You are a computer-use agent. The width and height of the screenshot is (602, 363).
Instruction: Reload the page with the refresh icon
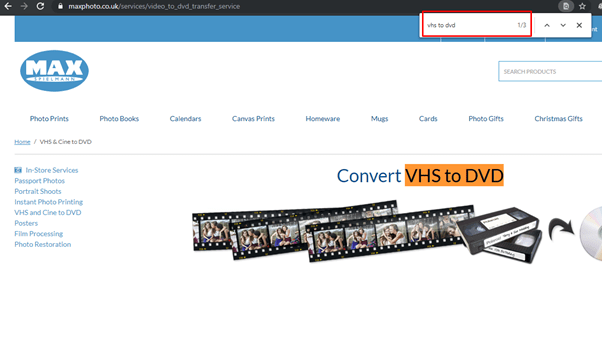[40, 6]
